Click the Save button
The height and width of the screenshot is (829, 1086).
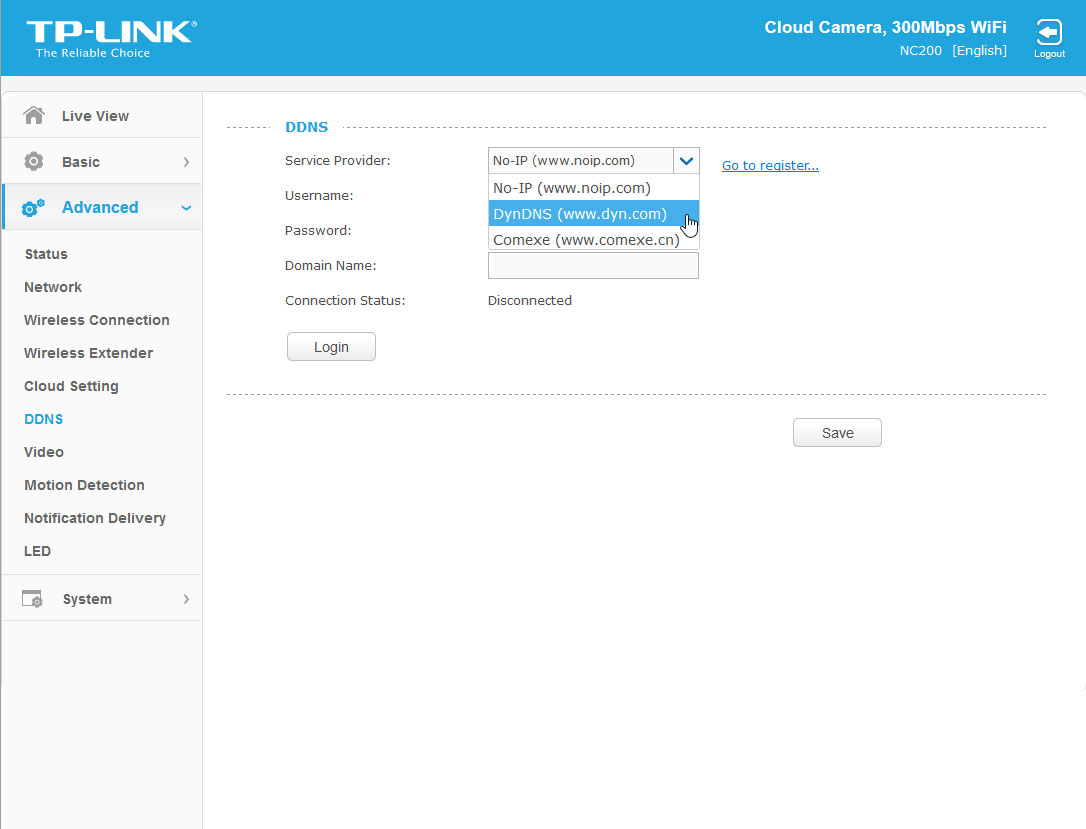click(837, 433)
